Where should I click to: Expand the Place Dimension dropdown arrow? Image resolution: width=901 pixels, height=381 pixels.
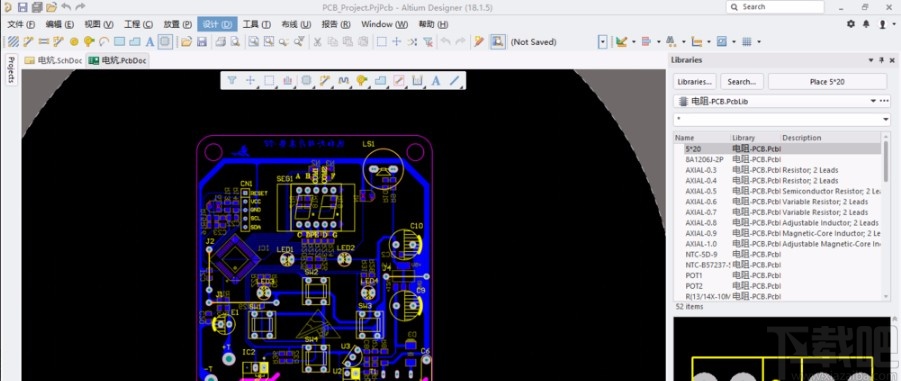[709, 42]
